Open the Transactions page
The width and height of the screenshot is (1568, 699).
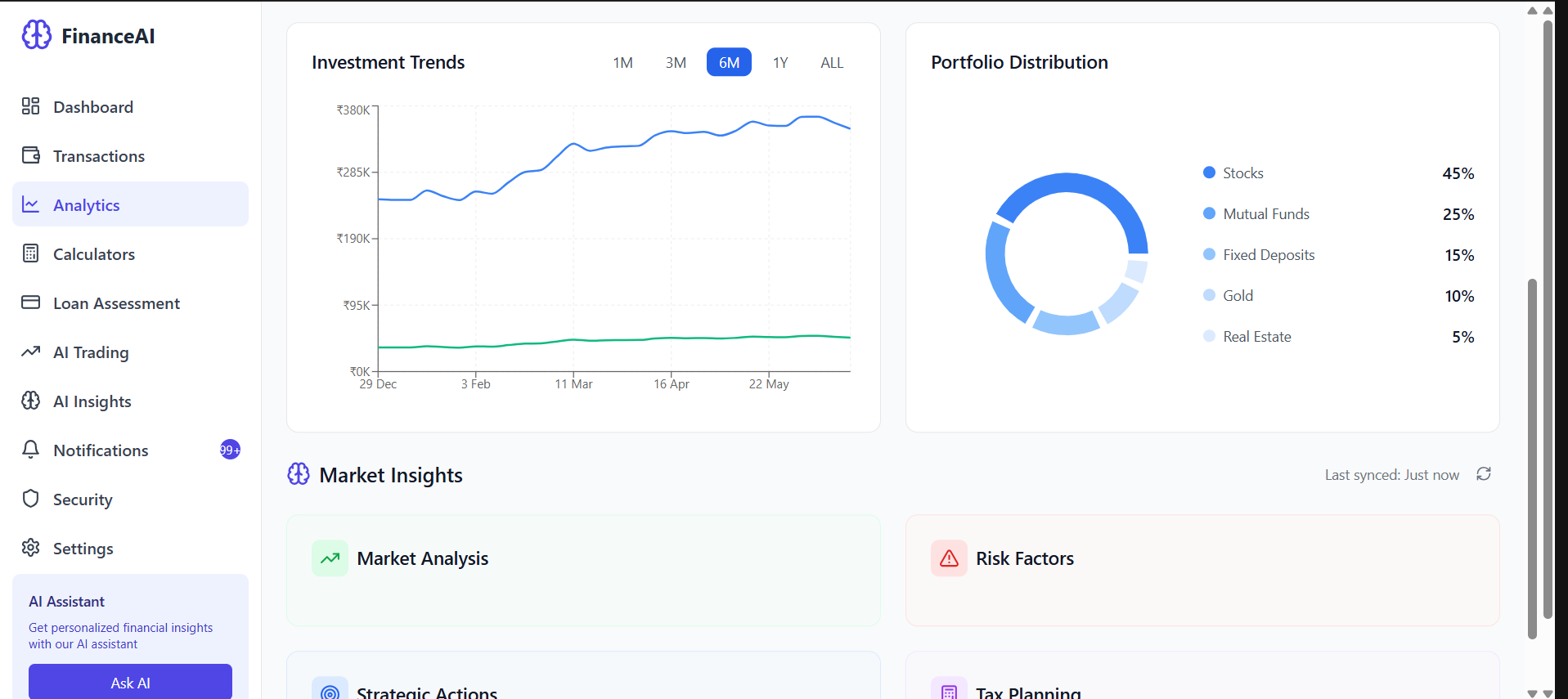coord(130,156)
